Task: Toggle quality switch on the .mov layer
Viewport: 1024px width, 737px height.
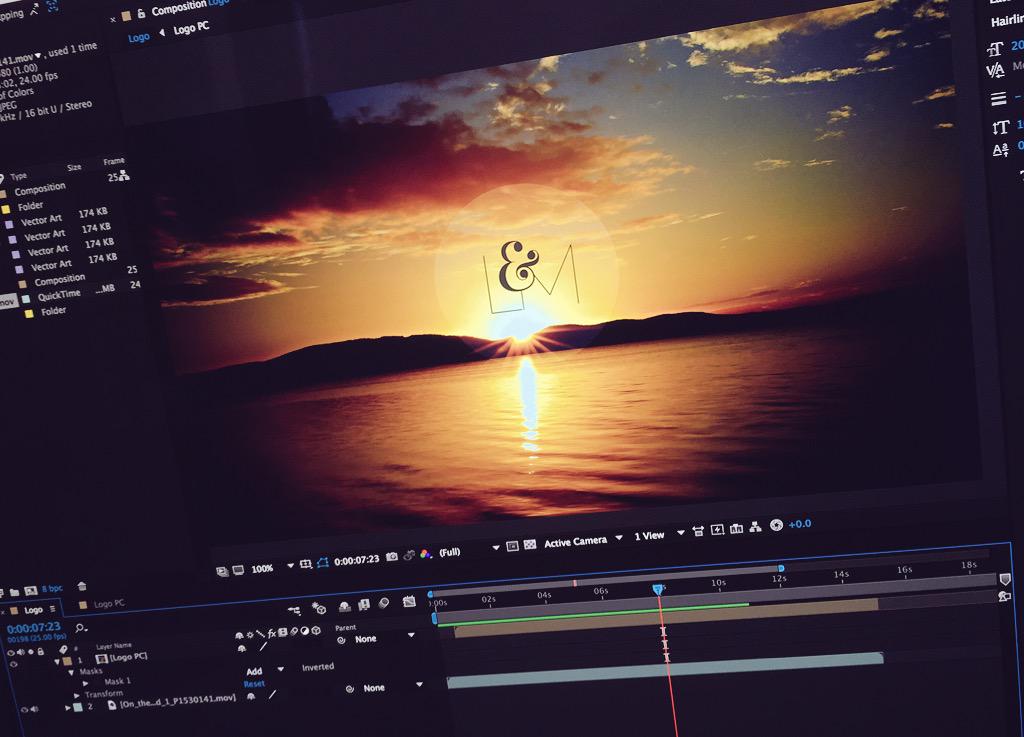Action: pos(272,695)
